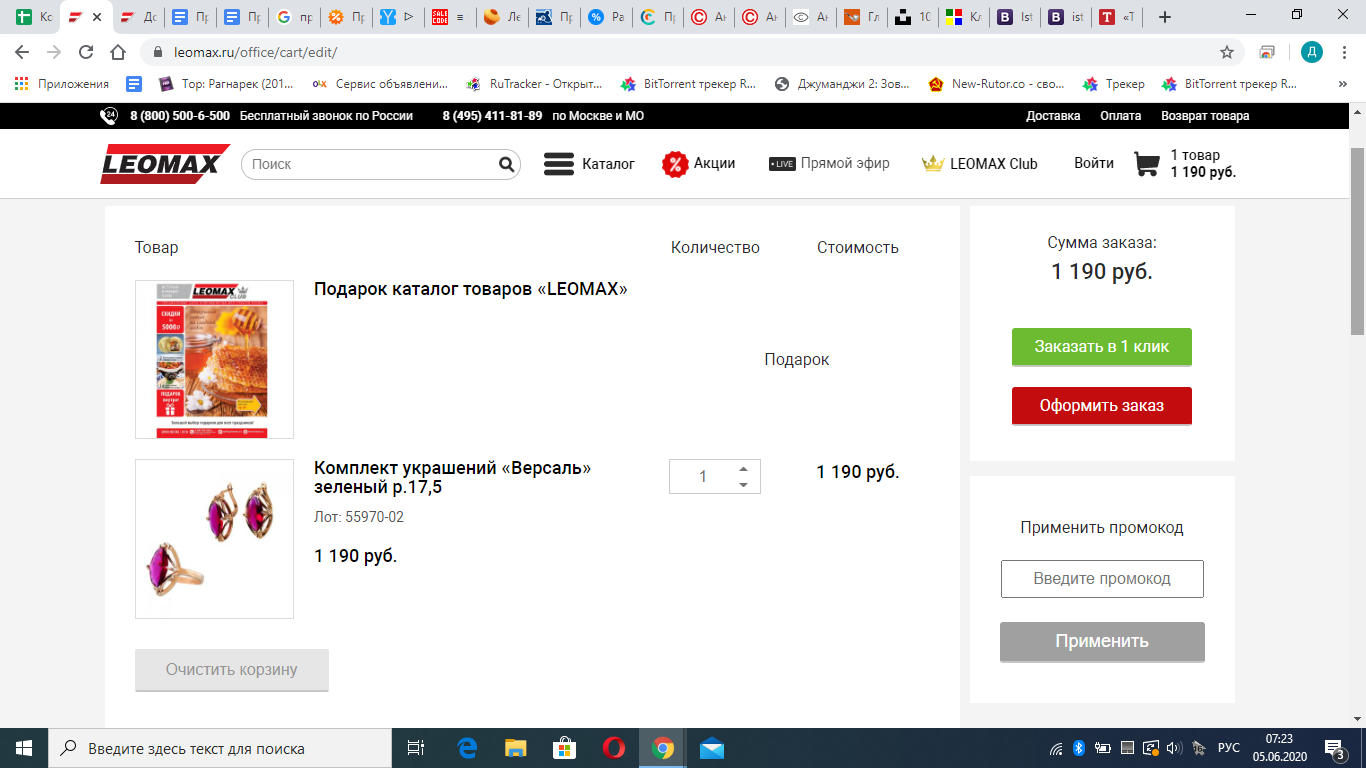Viewport: 1366px width, 768px height.
Task: Open the LEOMAX Club page
Action: 980,164
